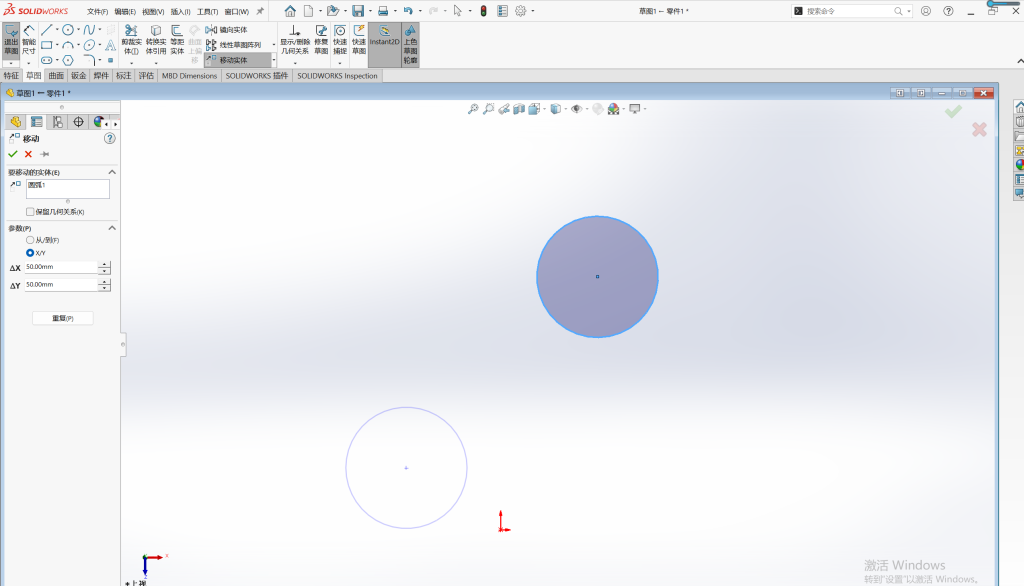The height and width of the screenshot is (586, 1024).
Task: Select the Line sketch tool
Action: tap(46, 30)
